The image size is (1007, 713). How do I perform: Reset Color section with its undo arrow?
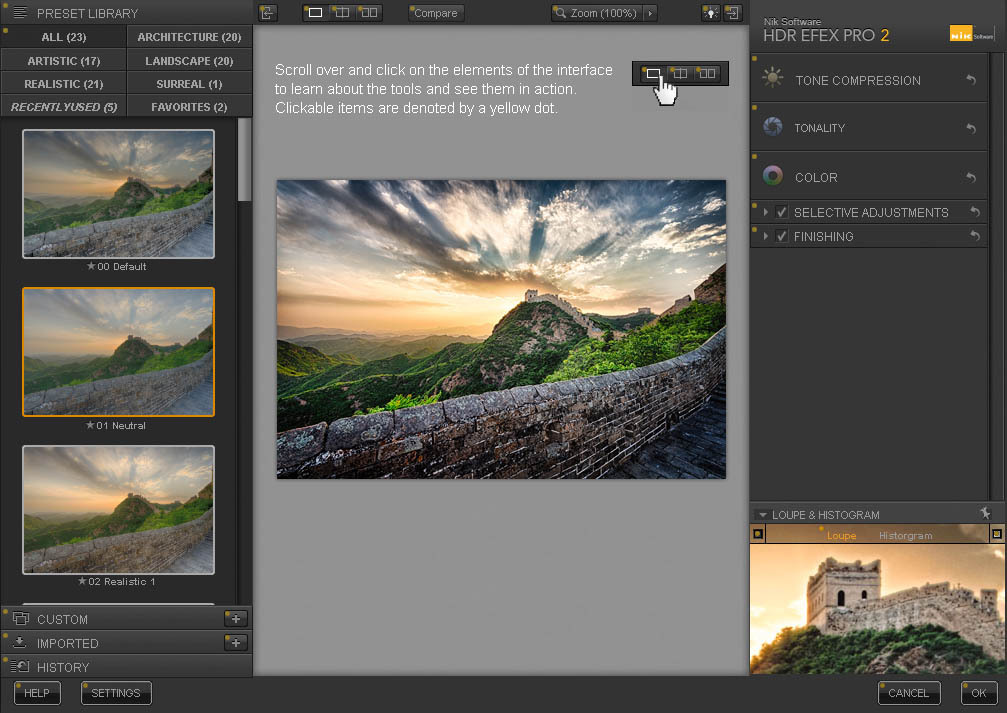971,177
